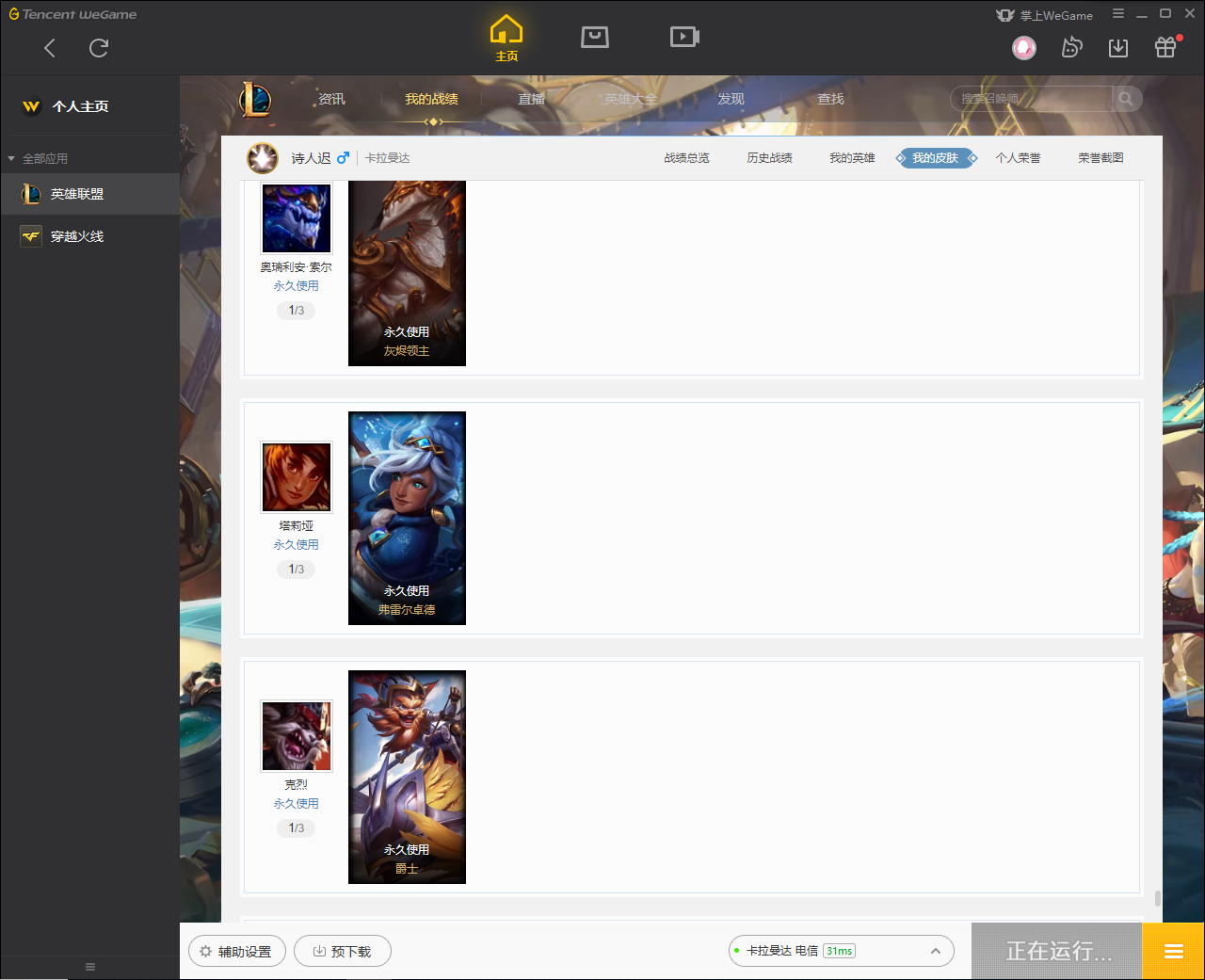
Task: Open the video camera icon in header
Action: coord(684,37)
